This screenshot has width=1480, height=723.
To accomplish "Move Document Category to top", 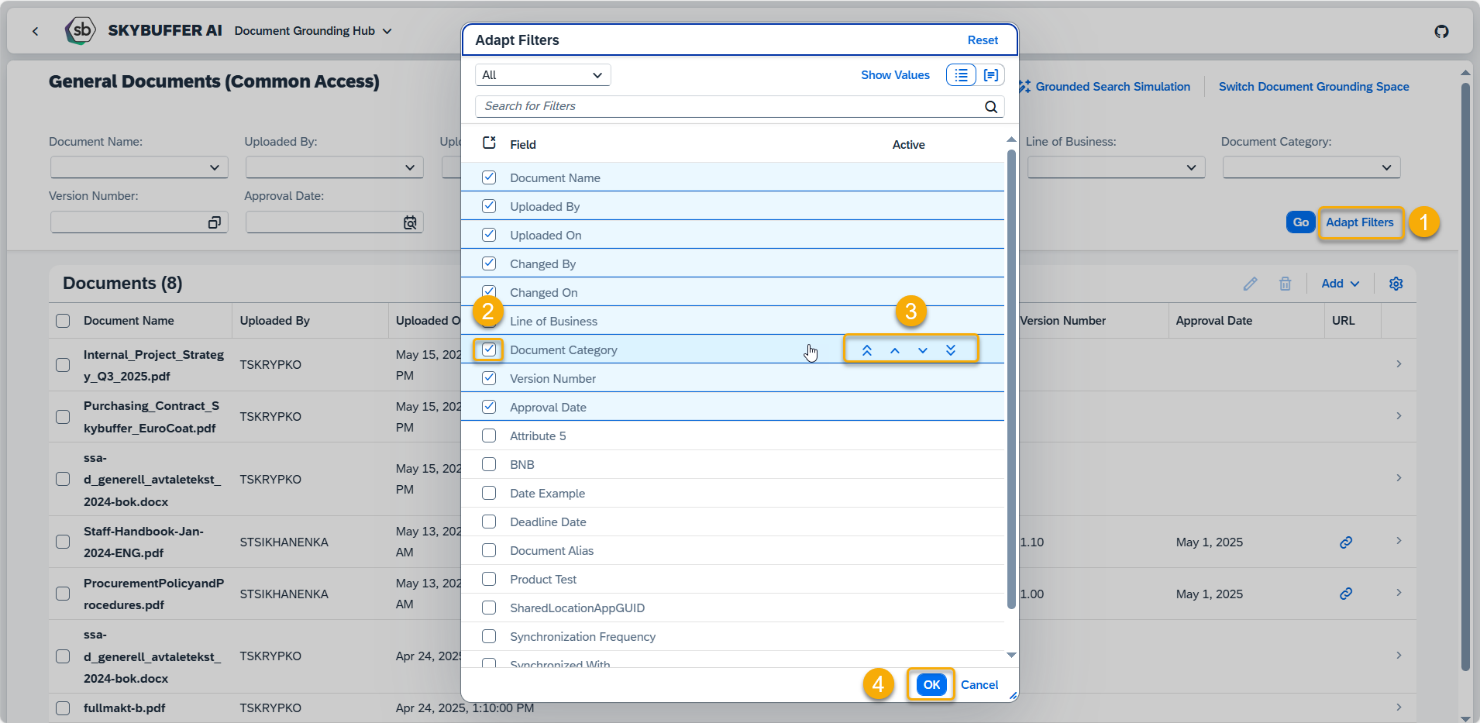I will pos(867,350).
